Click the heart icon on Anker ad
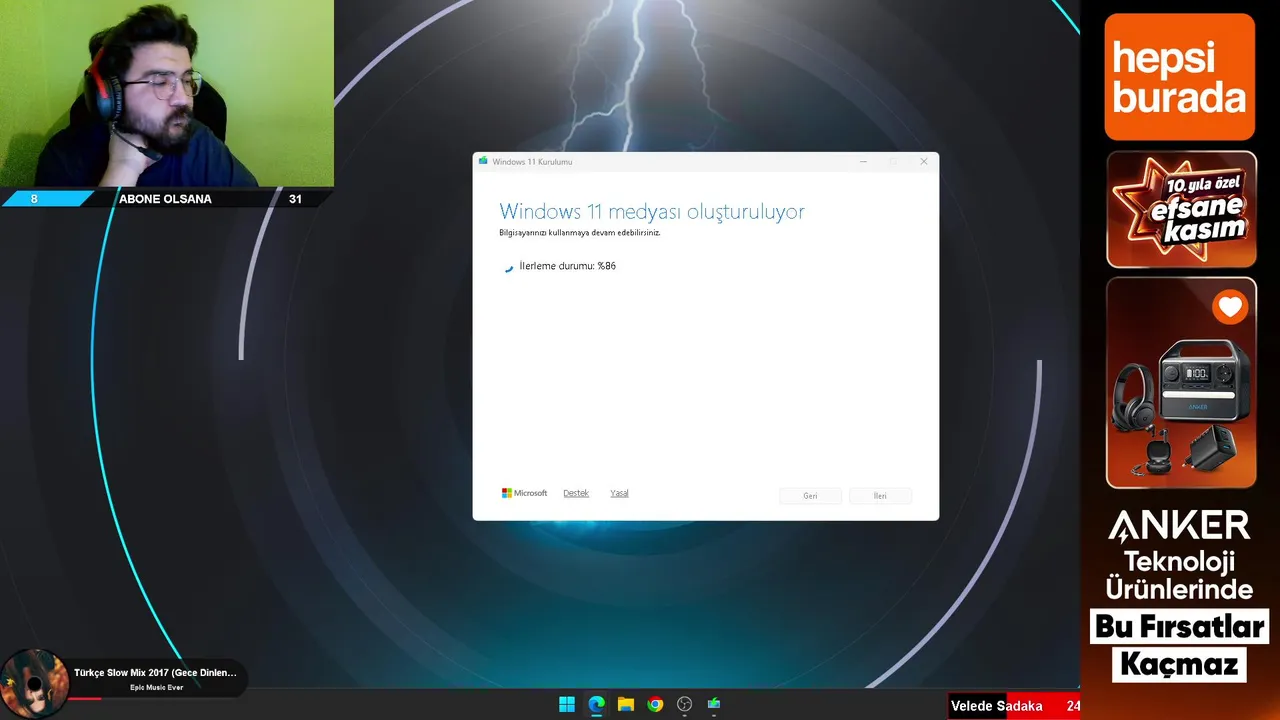The width and height of the screenshot is (1280, 720). [x=1230, y=307]
